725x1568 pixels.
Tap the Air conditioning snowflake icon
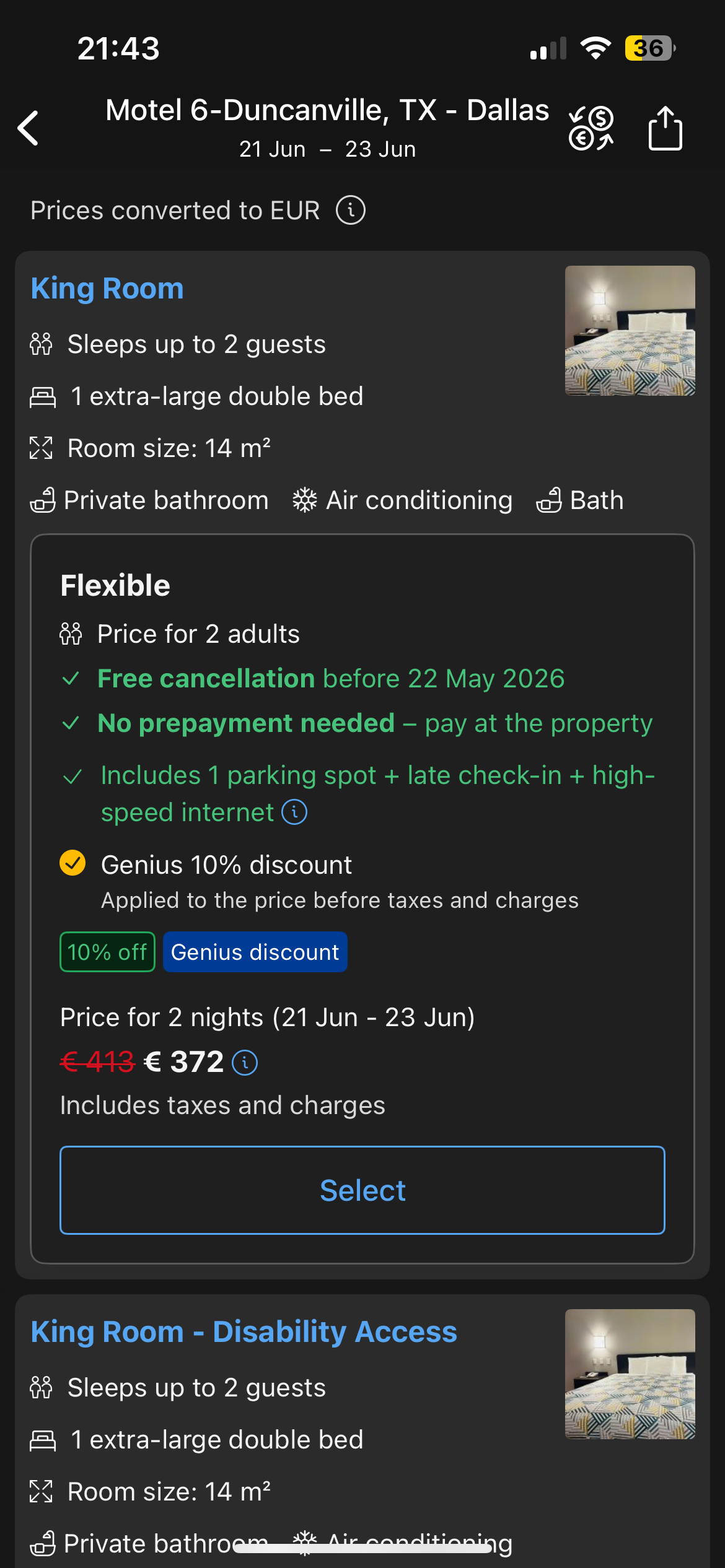point(304,500)
